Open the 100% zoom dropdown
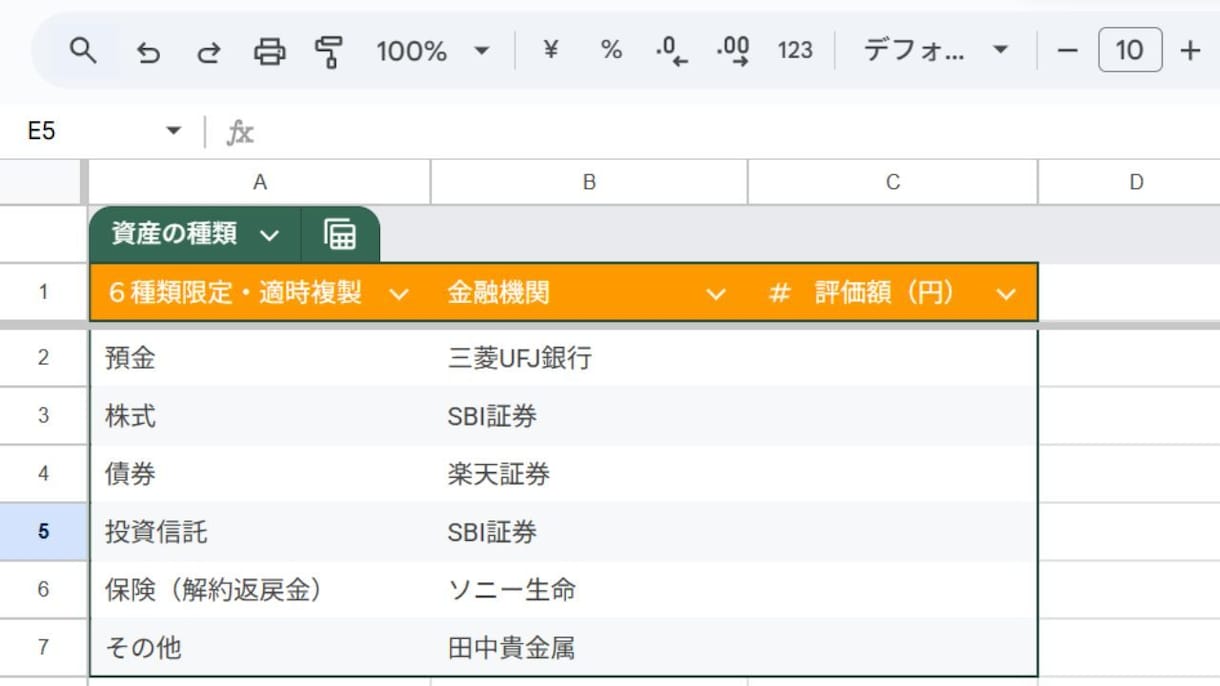This screenshot has width=1220, height=686. click(x=432, y=51)
